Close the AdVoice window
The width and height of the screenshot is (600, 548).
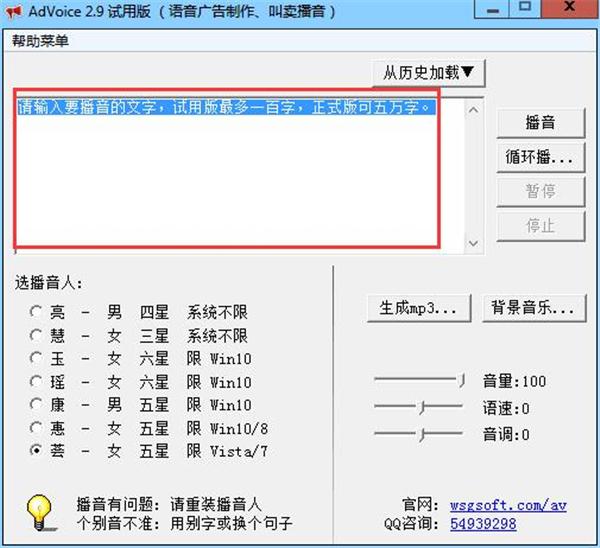(570, 8)
